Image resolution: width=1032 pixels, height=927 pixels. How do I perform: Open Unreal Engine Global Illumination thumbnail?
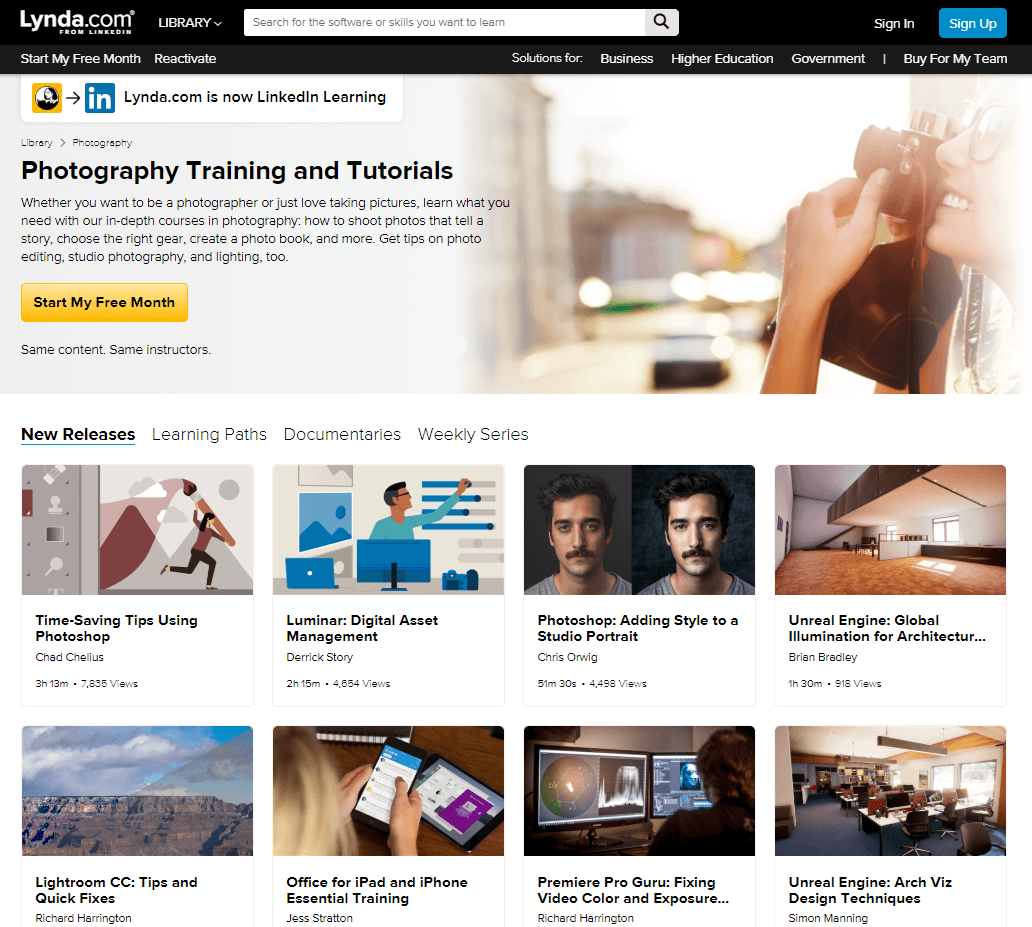(x=890, y=530)
